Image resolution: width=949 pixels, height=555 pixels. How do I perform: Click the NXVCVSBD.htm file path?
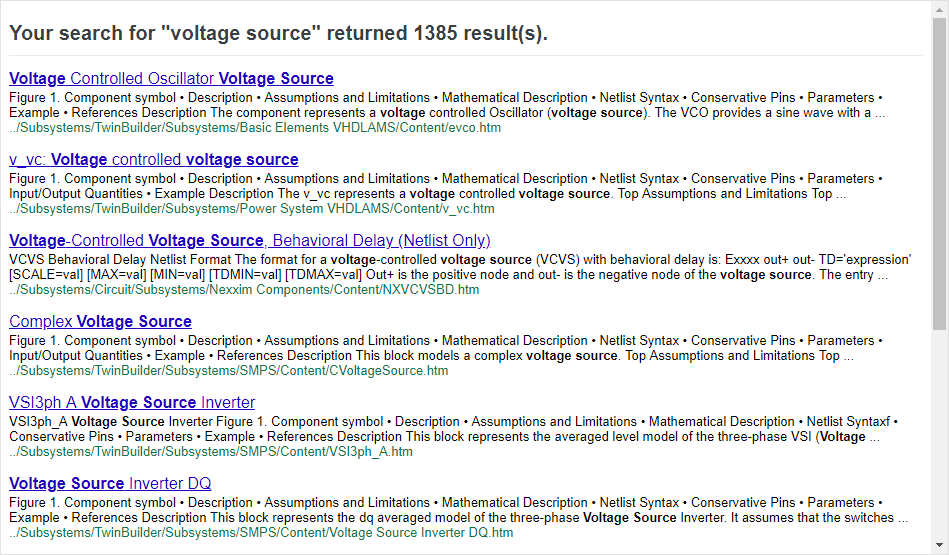(244, 290)
